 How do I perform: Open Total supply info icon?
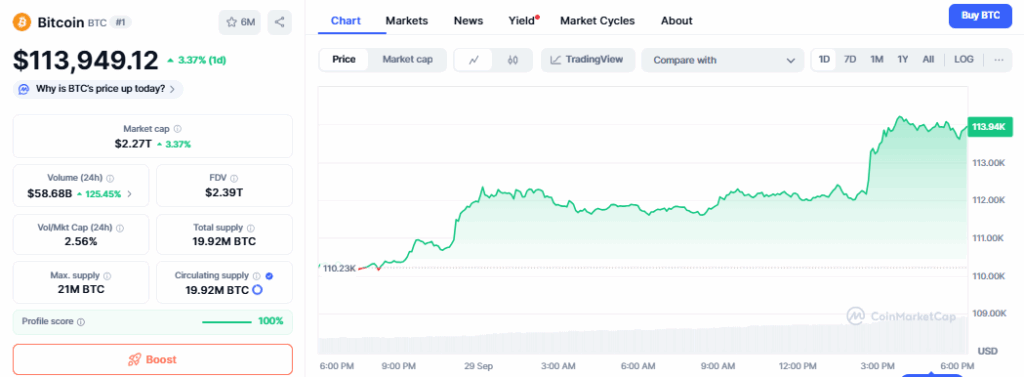coord(251,228)
